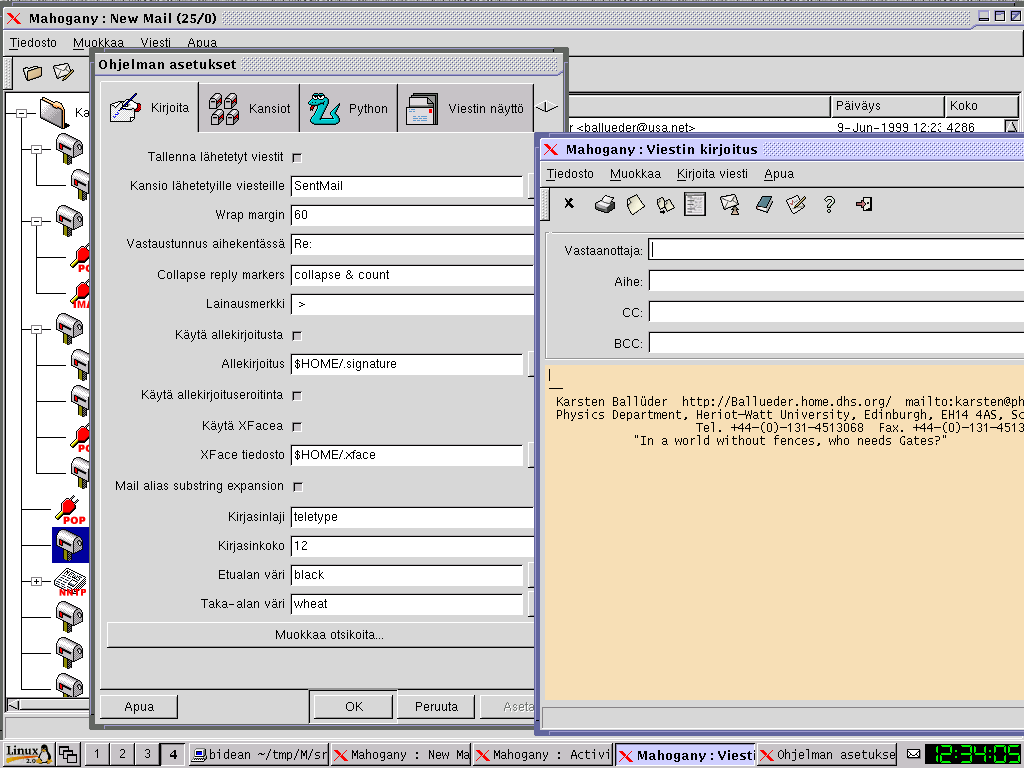Click the checklist with pencil icon

coord(795,204)
